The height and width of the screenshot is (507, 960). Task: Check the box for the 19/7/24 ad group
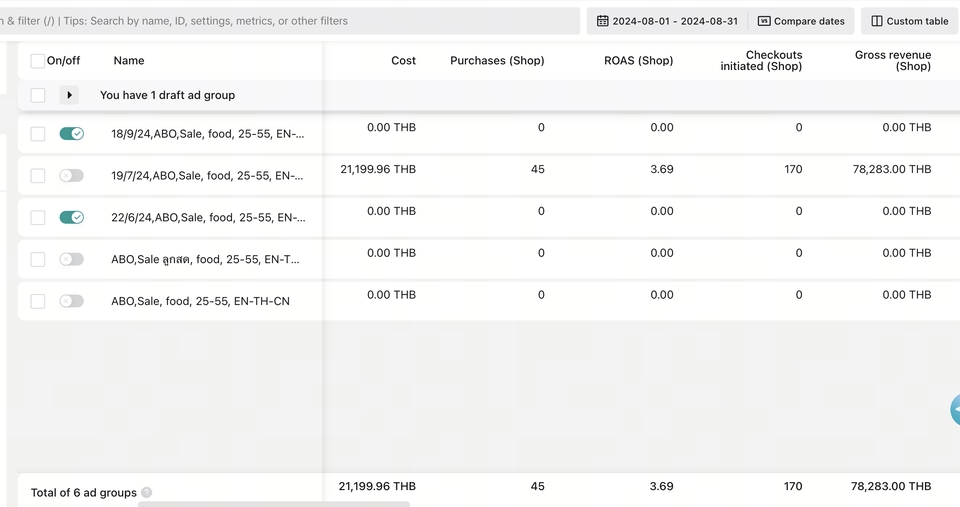click(38, 176)
